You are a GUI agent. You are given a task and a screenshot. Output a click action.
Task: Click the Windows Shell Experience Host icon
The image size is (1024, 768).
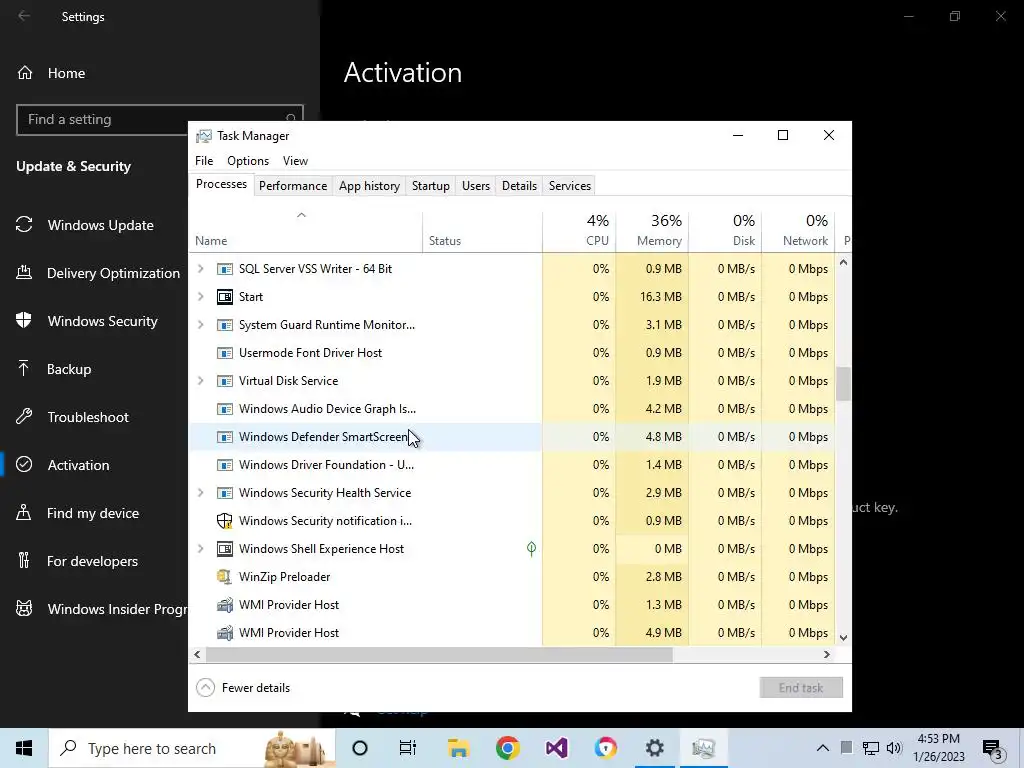tap(225, 549)
